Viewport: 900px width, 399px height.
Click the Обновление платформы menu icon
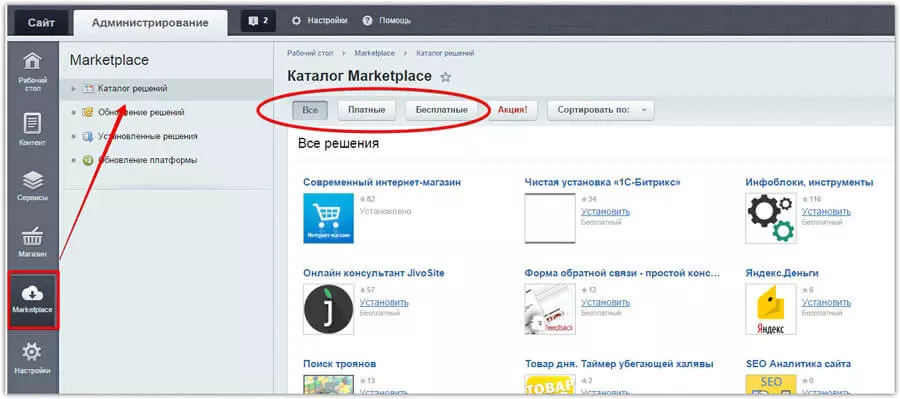pos(88,161)
